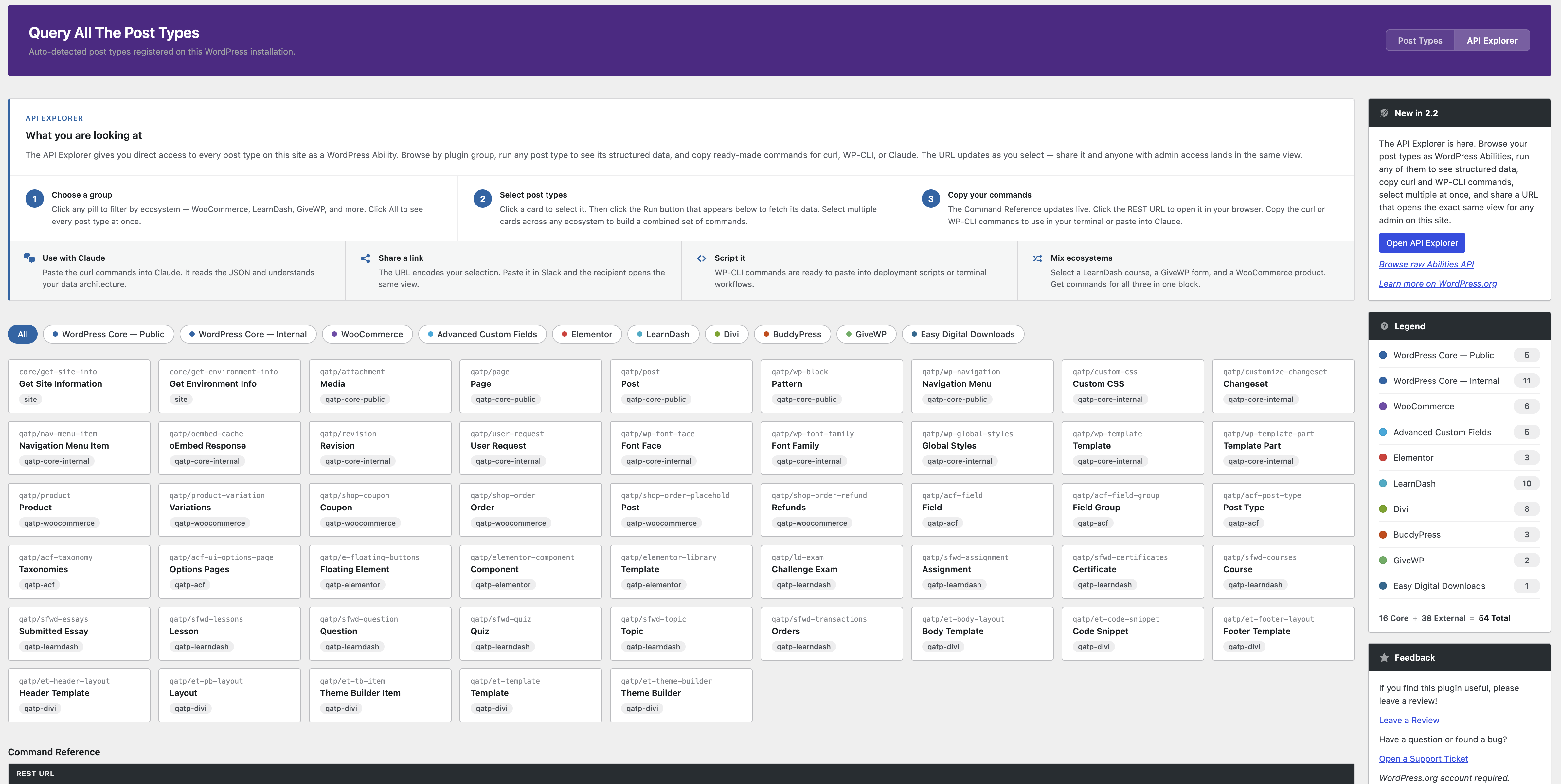The height and width of the screenshot is (784, 1561).
Task: Click the plugin icon beside New in 2.2
Action: pos(1385,113)
